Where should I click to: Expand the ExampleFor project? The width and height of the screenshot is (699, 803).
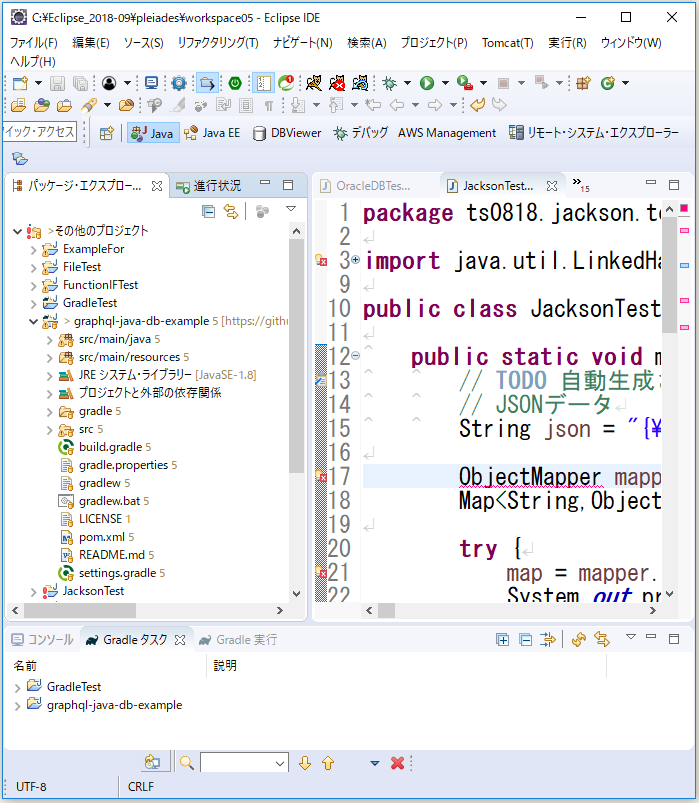coord(33,250)
